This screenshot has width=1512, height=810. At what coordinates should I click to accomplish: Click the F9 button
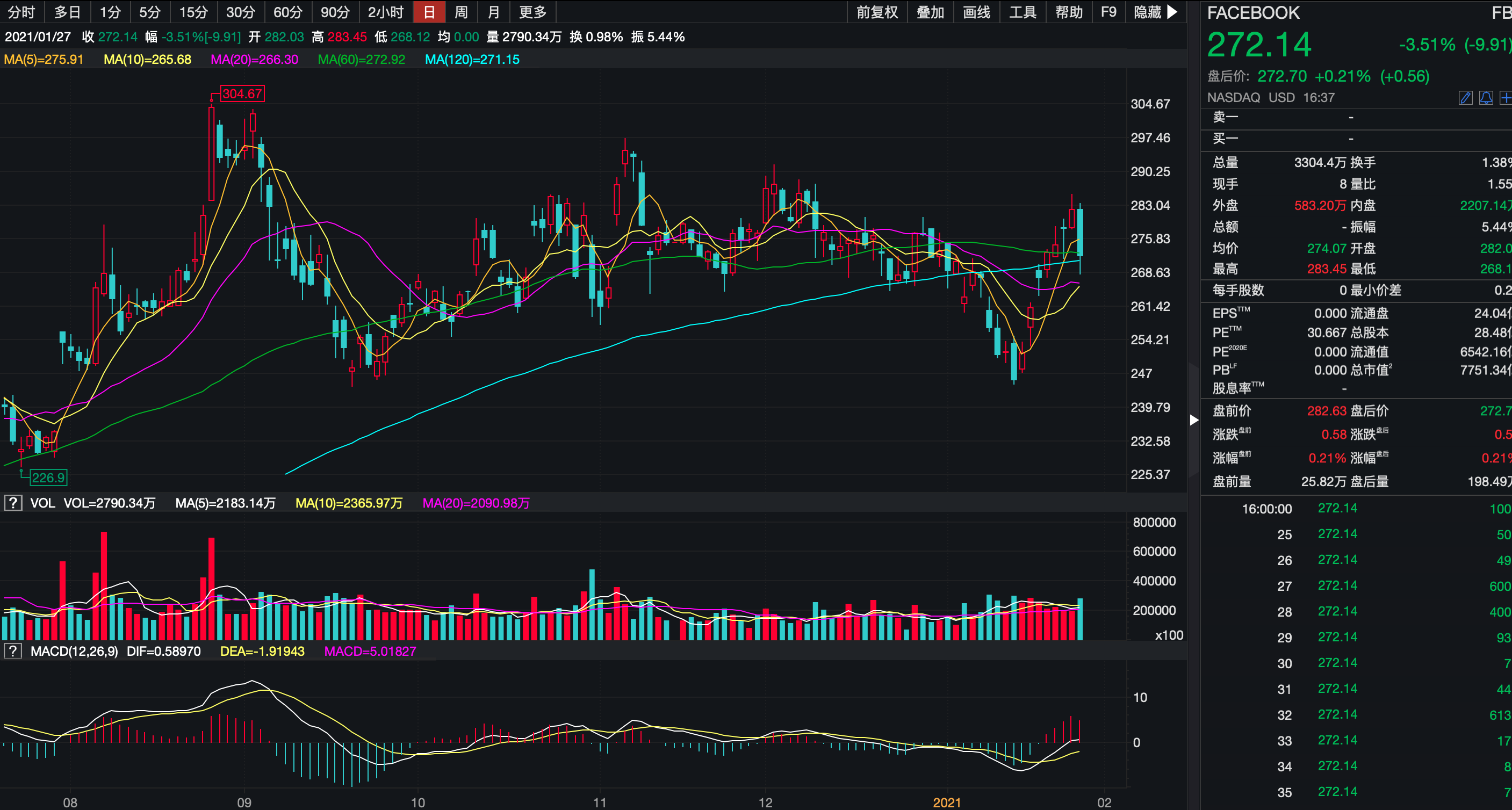point(1108,12)
